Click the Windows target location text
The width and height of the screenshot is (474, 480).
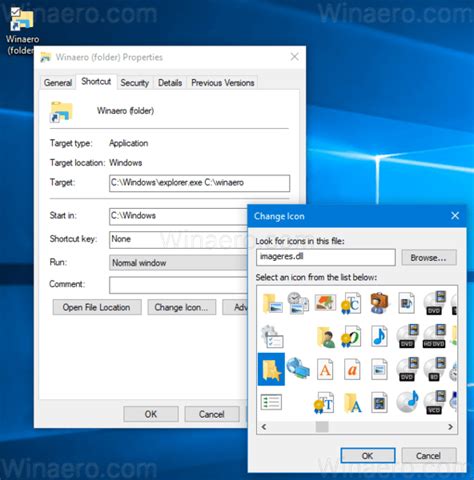126,163
